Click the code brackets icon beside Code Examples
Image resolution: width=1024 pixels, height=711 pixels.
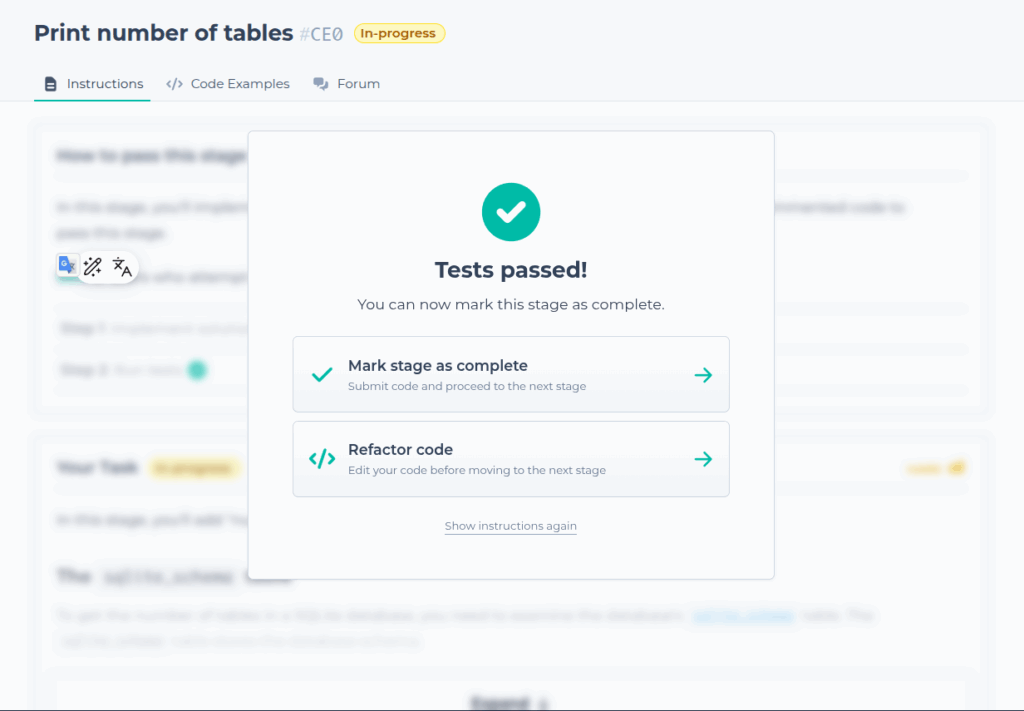[x=174, y=84]
